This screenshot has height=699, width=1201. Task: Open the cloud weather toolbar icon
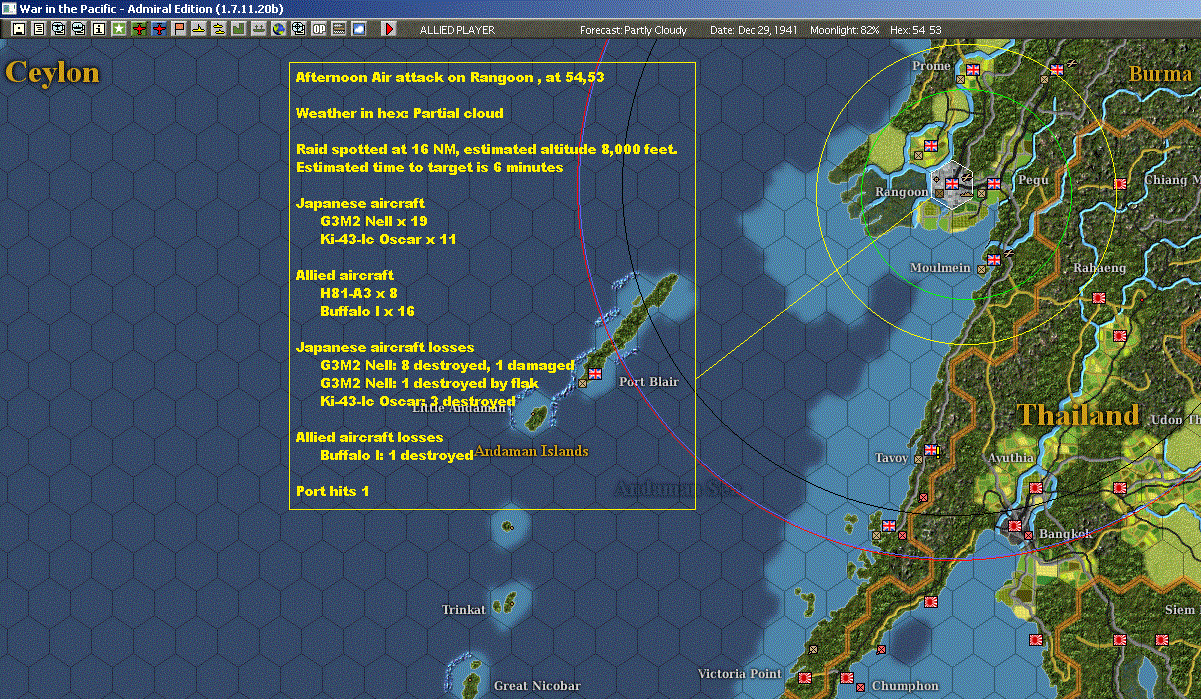(x=358, y=29)
